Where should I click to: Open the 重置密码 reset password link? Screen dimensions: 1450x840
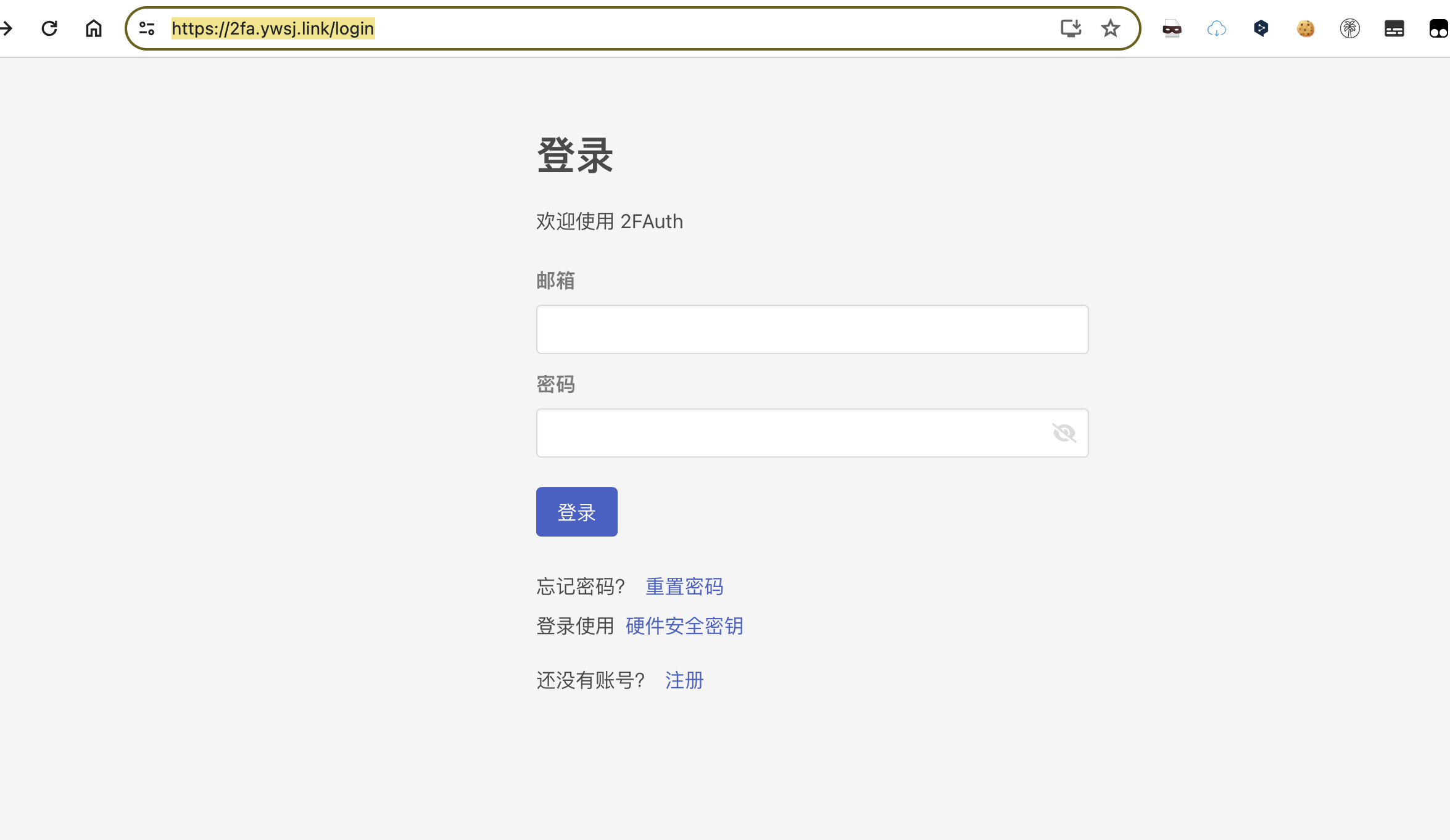[684, 587]
